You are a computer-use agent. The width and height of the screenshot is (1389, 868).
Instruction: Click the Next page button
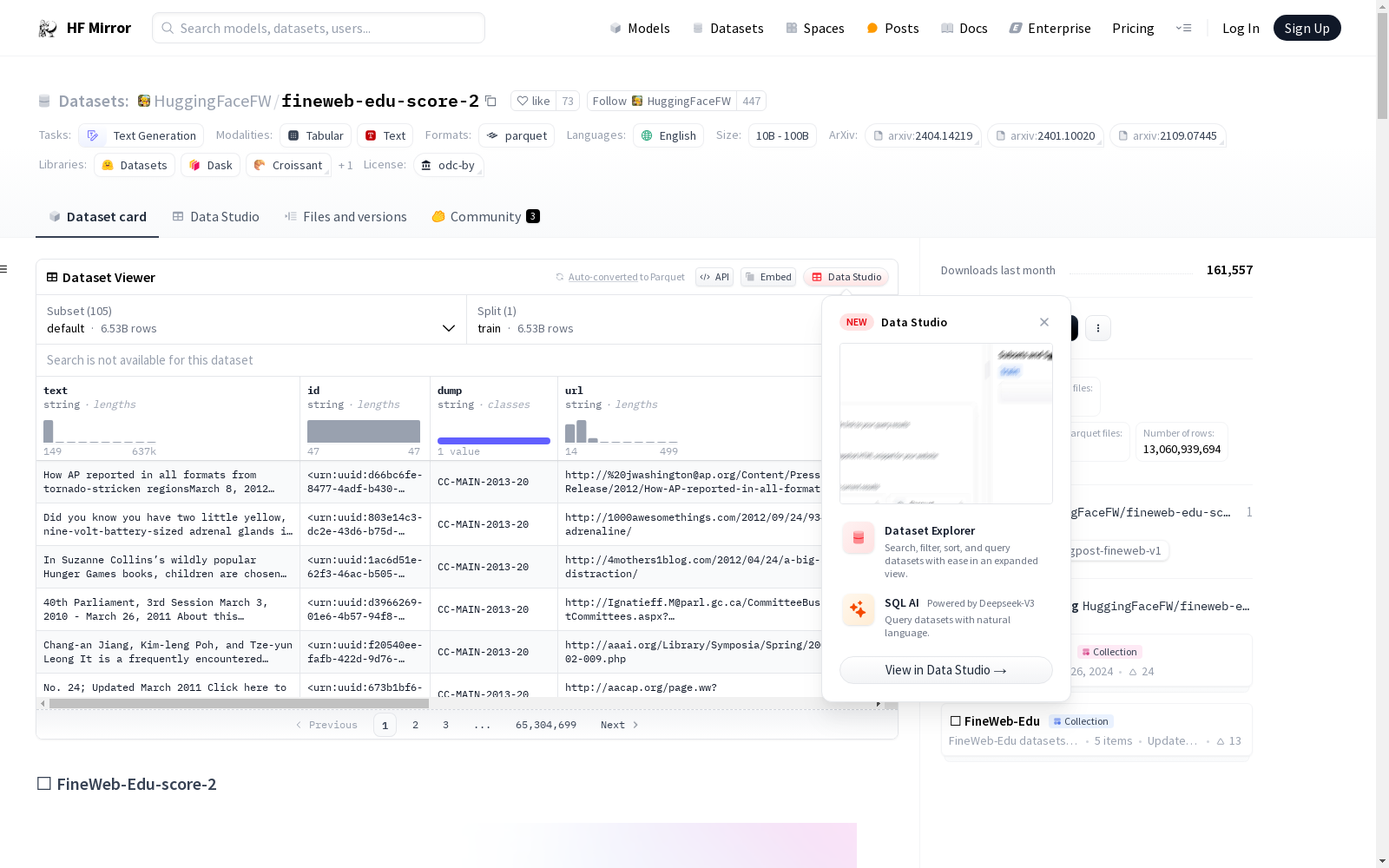(620, 725)
